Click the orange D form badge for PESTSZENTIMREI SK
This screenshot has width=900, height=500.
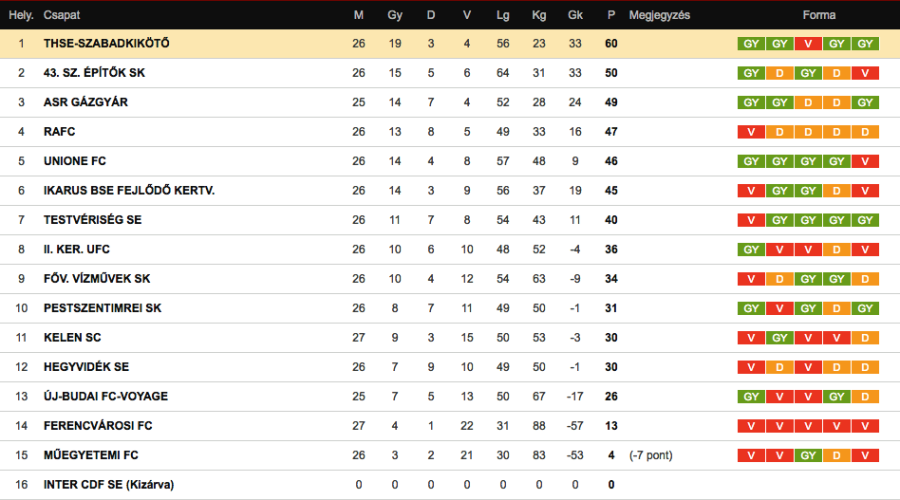tap(837, 308)
